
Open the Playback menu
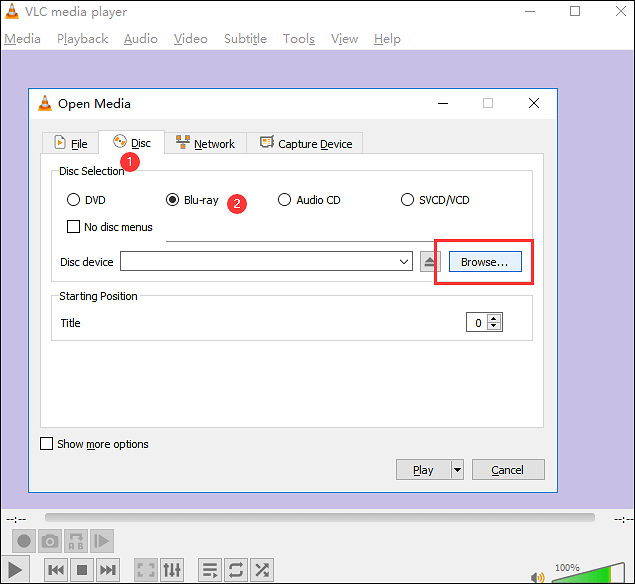click(x=82, y=39)
